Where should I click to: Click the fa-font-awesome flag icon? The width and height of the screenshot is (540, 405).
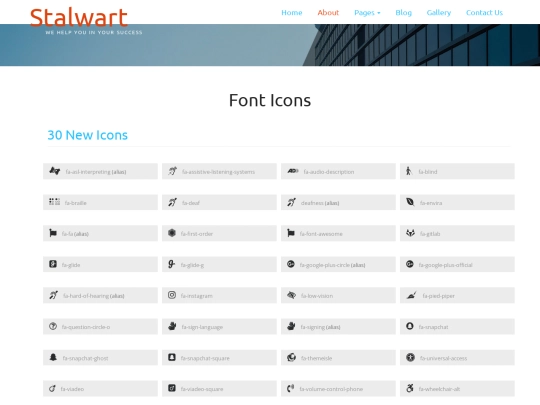coord(291,233)
